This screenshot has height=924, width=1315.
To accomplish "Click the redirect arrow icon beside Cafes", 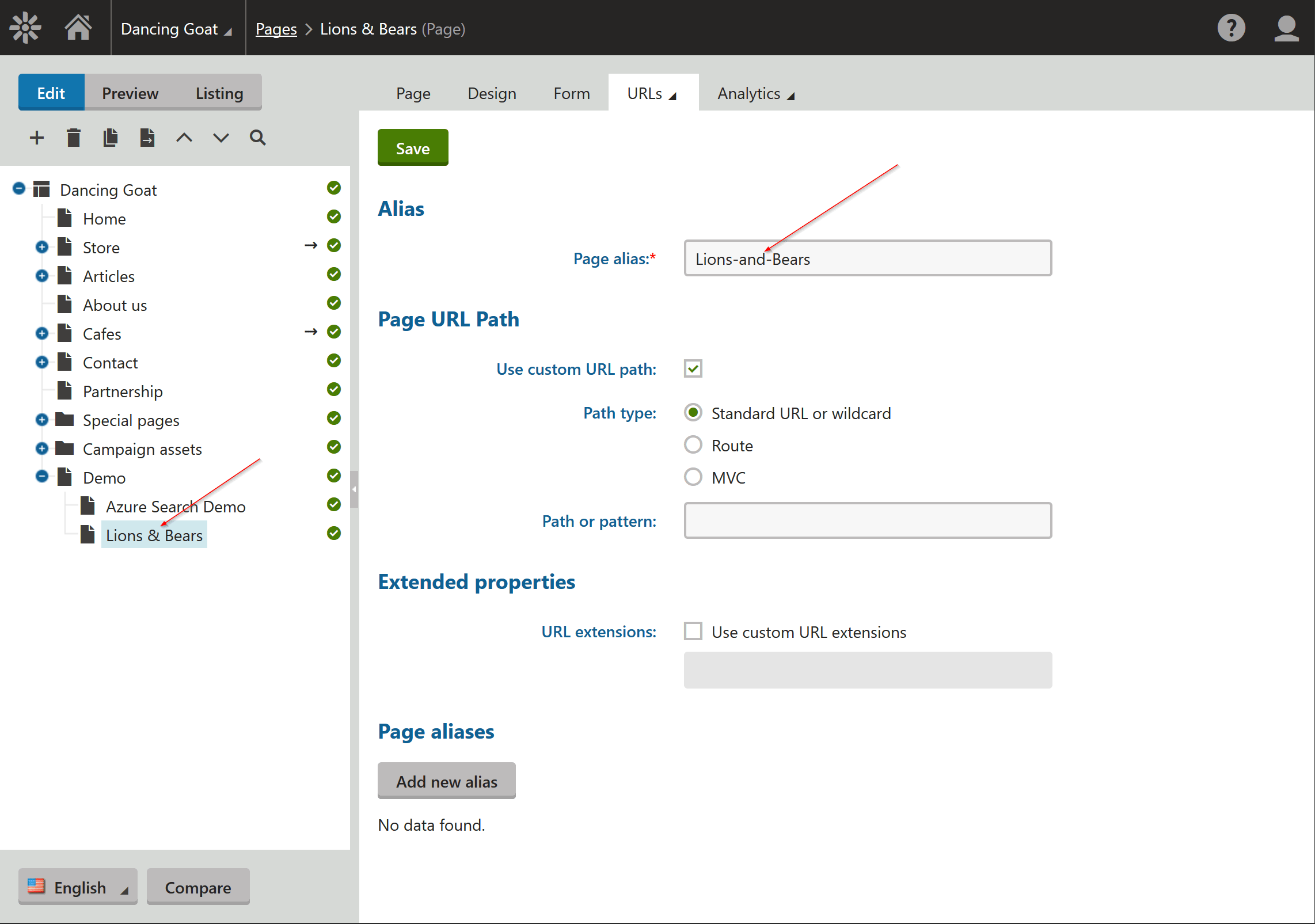I will pos(311,332).
